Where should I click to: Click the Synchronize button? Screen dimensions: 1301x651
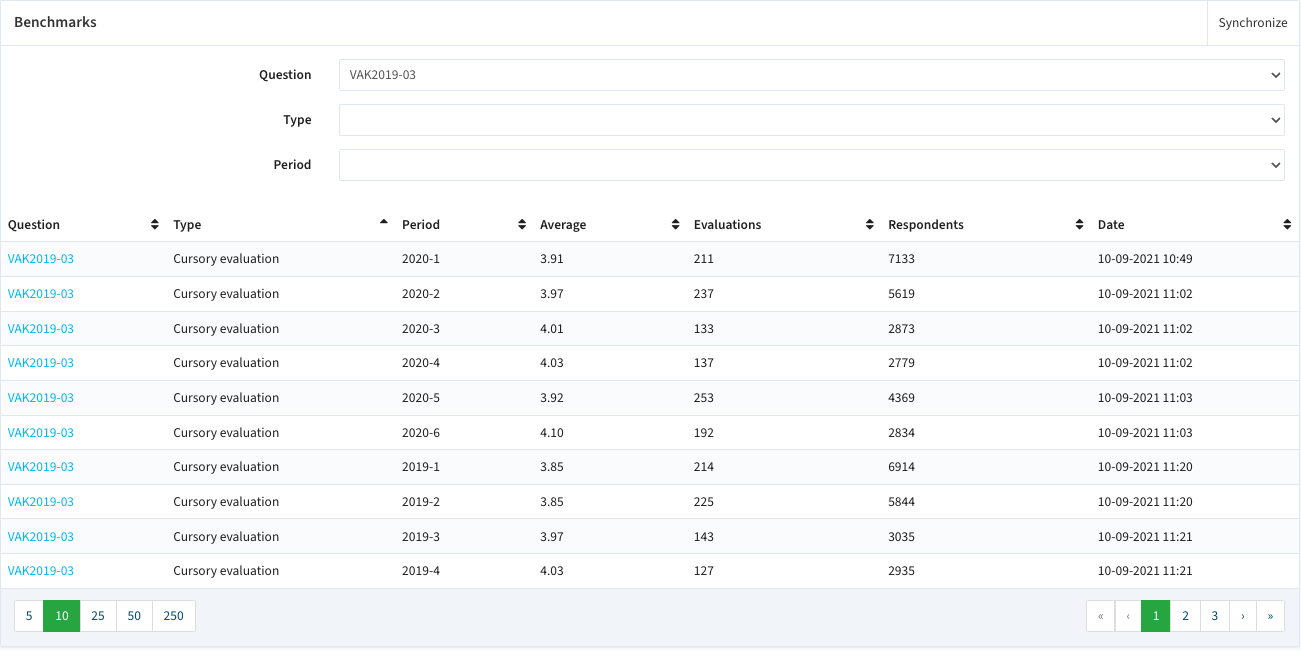[x=1253, y=23]
